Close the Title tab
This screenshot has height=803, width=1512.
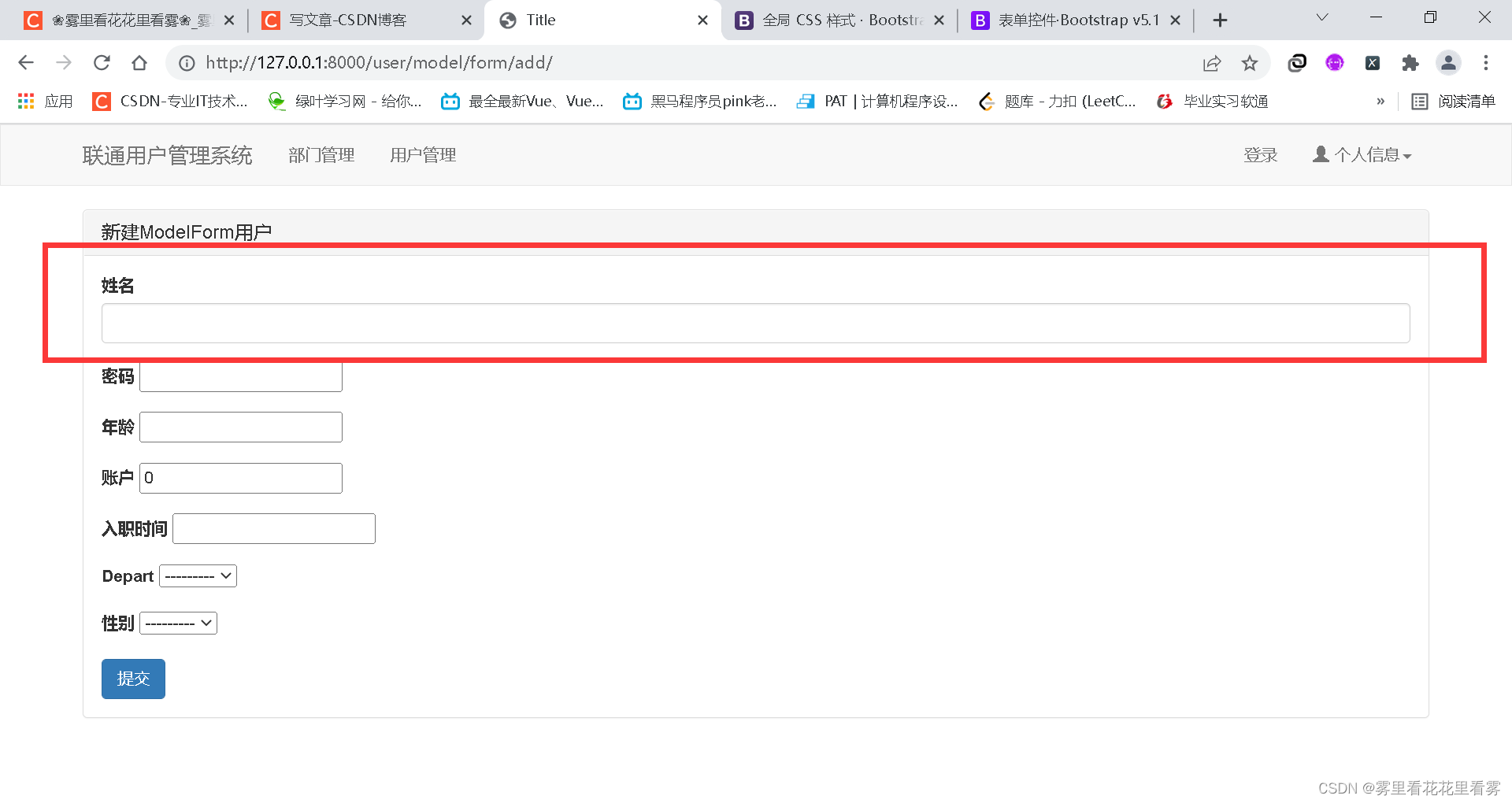703,20
